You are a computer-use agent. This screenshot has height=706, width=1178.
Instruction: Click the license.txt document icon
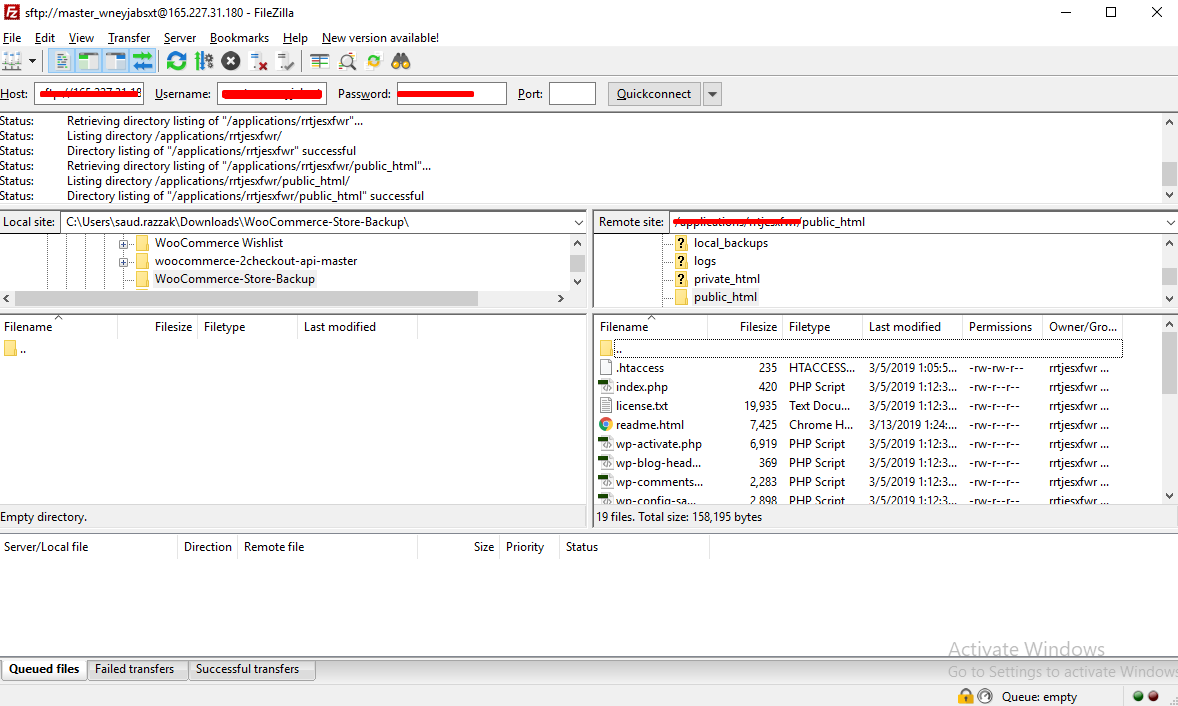(606, 406)
